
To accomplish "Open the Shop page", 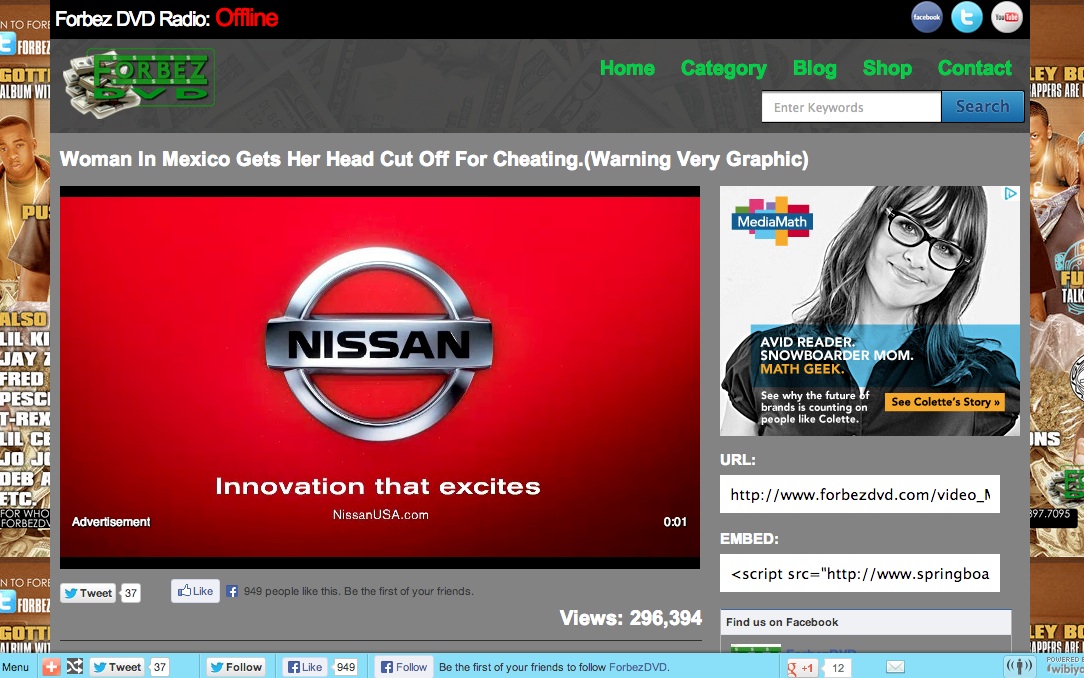I will 887,68.
